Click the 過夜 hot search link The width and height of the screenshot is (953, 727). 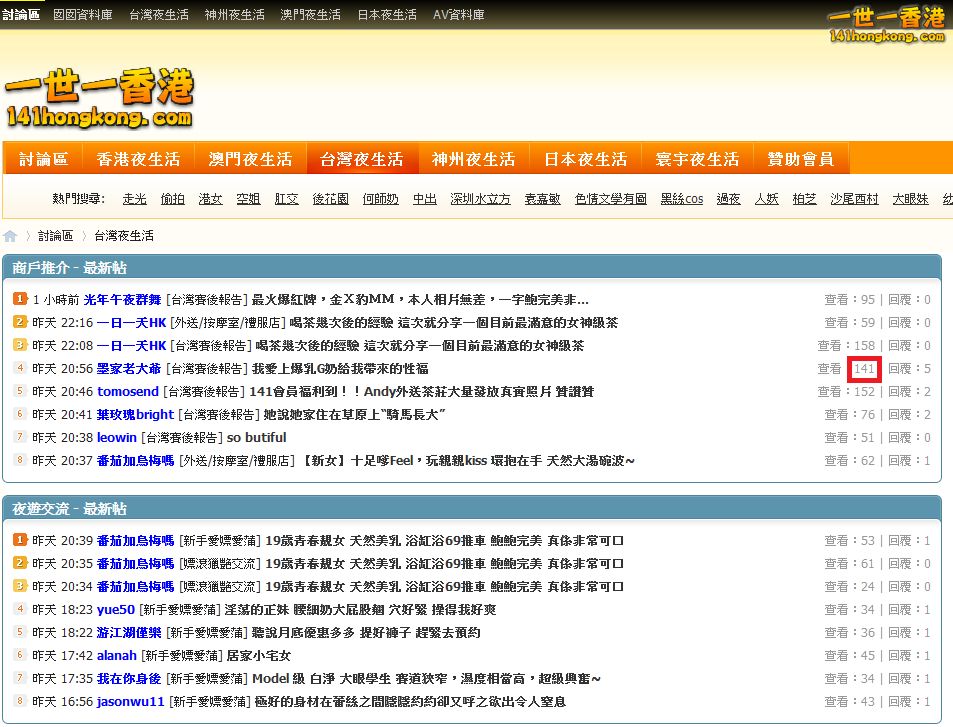tap(728, 199)
